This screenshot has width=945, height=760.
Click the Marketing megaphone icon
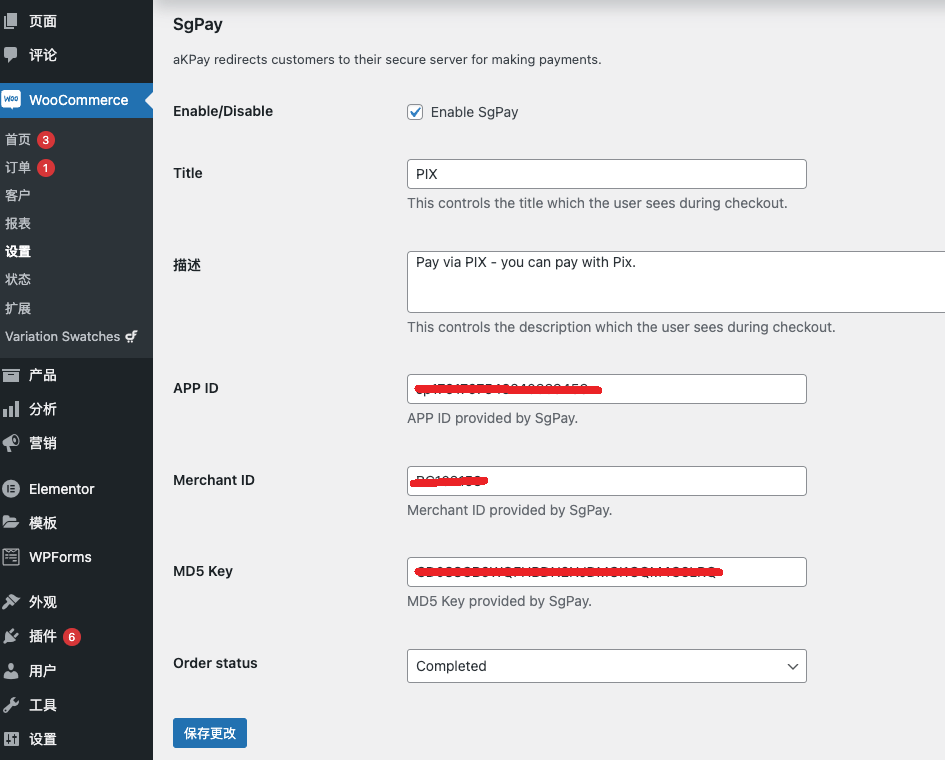click(x=11, y=443)
